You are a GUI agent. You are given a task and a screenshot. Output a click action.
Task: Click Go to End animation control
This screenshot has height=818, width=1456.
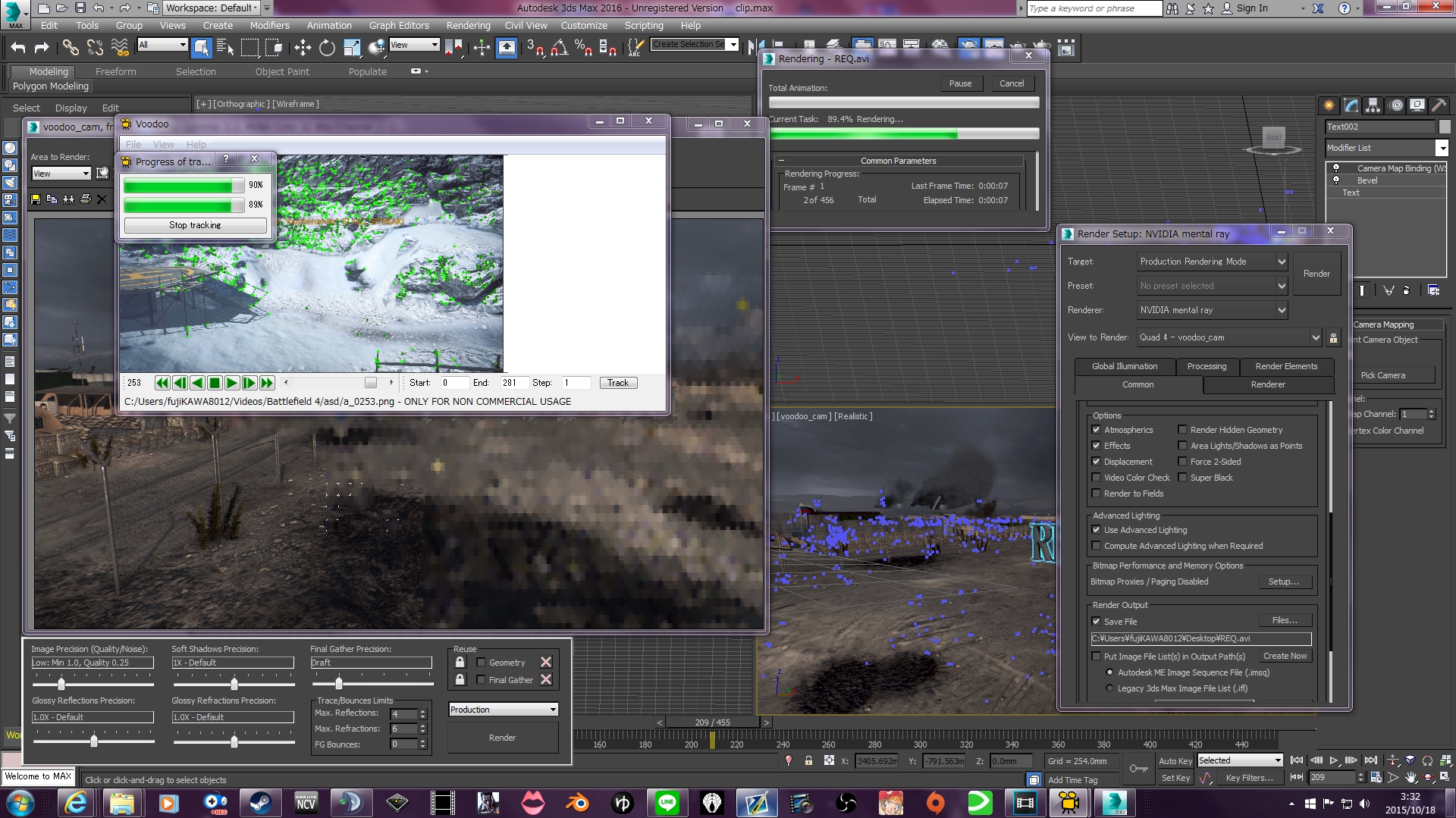1370,760
